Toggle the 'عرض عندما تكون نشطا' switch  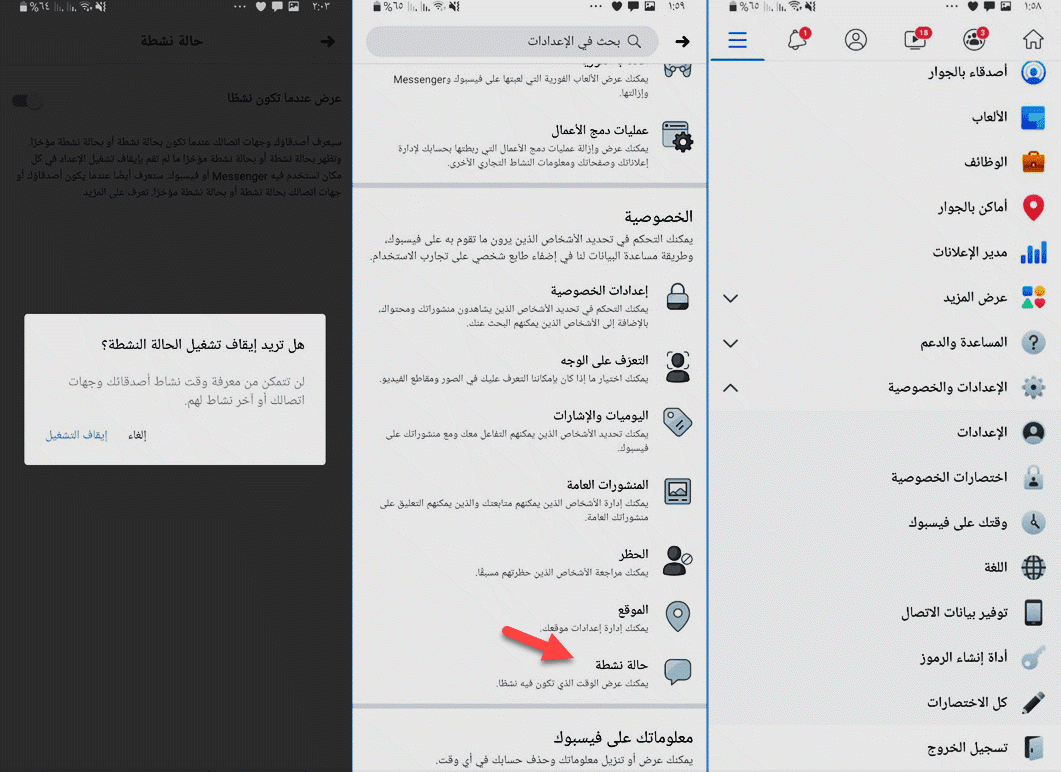click(x=28, y=100)
